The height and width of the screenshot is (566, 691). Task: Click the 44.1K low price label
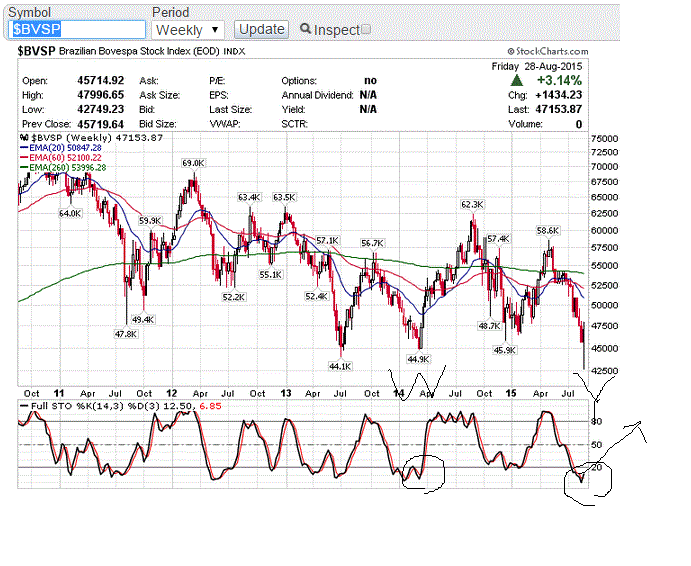click(340, 366)
